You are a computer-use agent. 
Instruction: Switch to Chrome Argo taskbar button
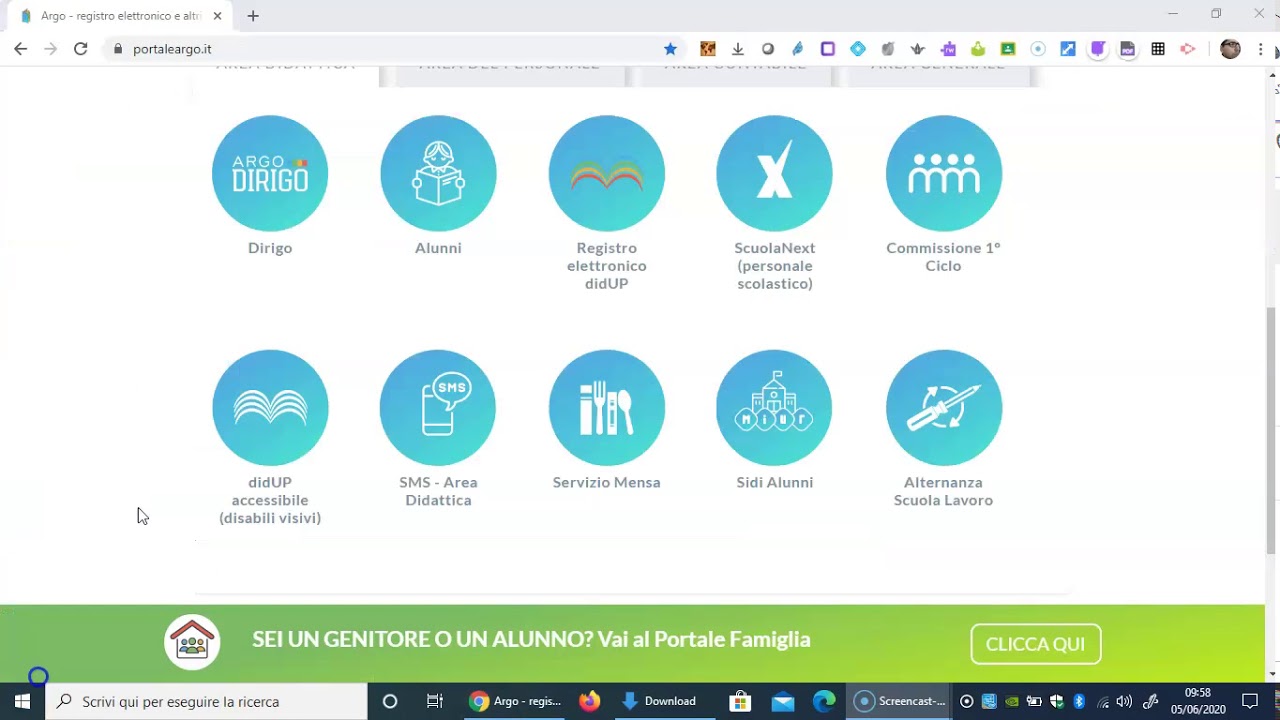pos(516,702)
